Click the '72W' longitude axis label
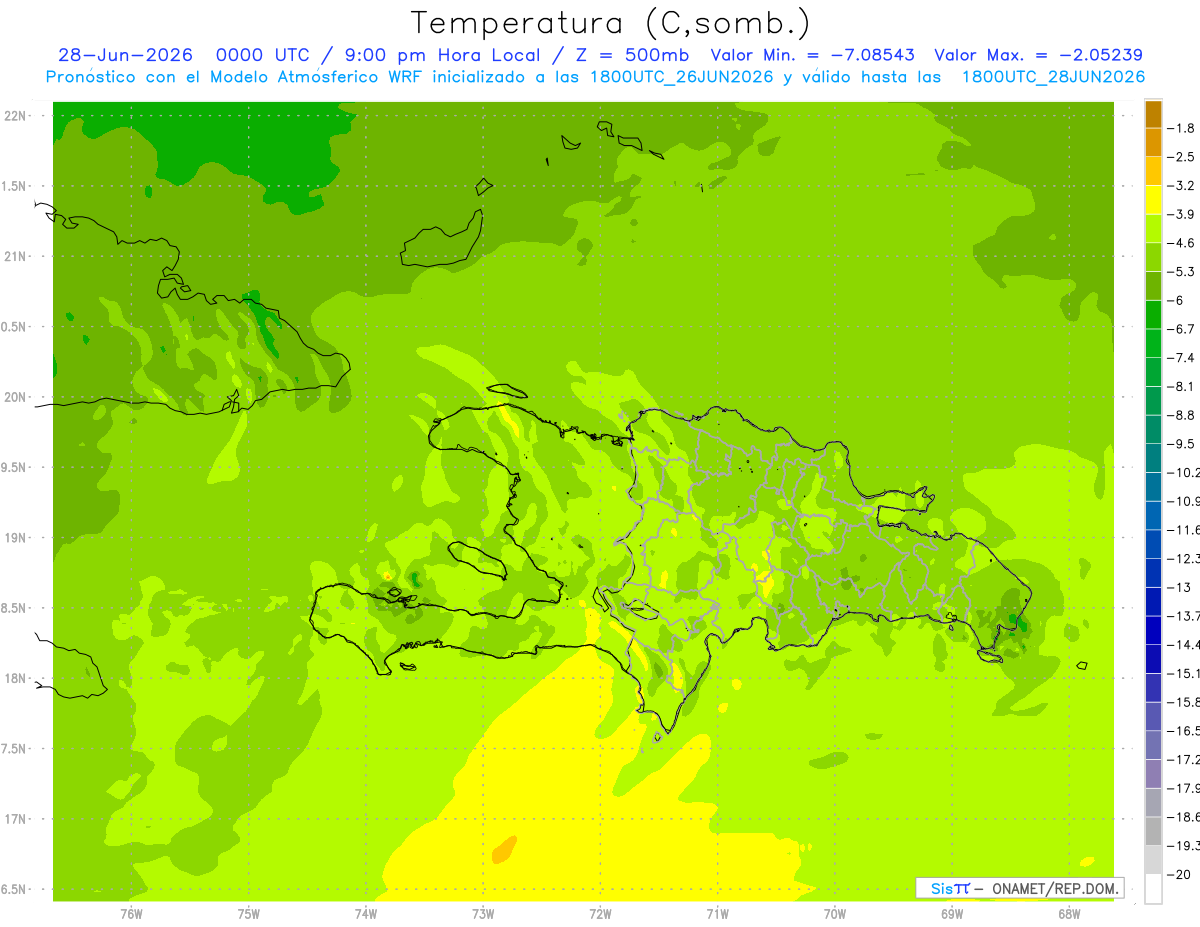The height and width of the screenshot is (927, 1200). tap(600, 914)
